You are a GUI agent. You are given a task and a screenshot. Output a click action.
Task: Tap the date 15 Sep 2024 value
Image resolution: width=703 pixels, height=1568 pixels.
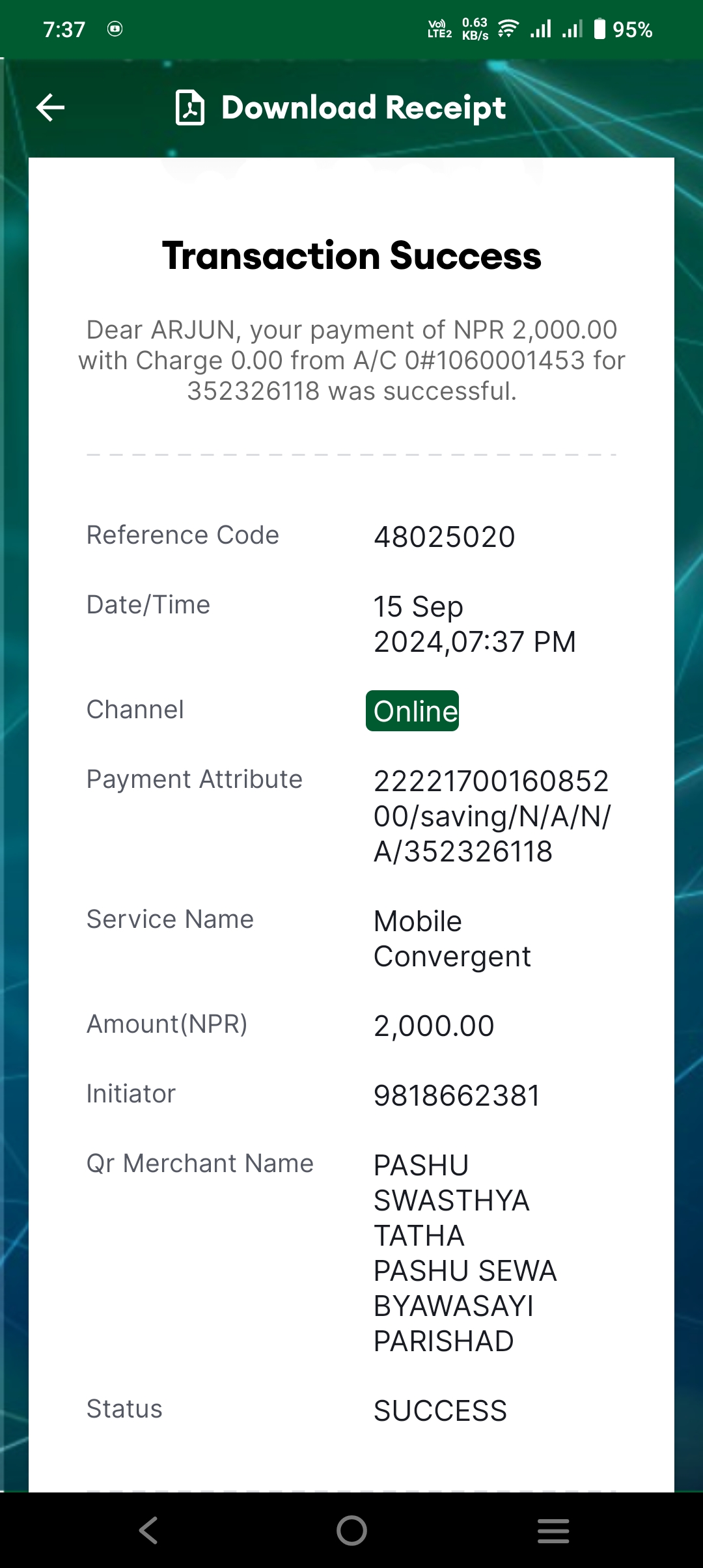(x=475, y=624)
